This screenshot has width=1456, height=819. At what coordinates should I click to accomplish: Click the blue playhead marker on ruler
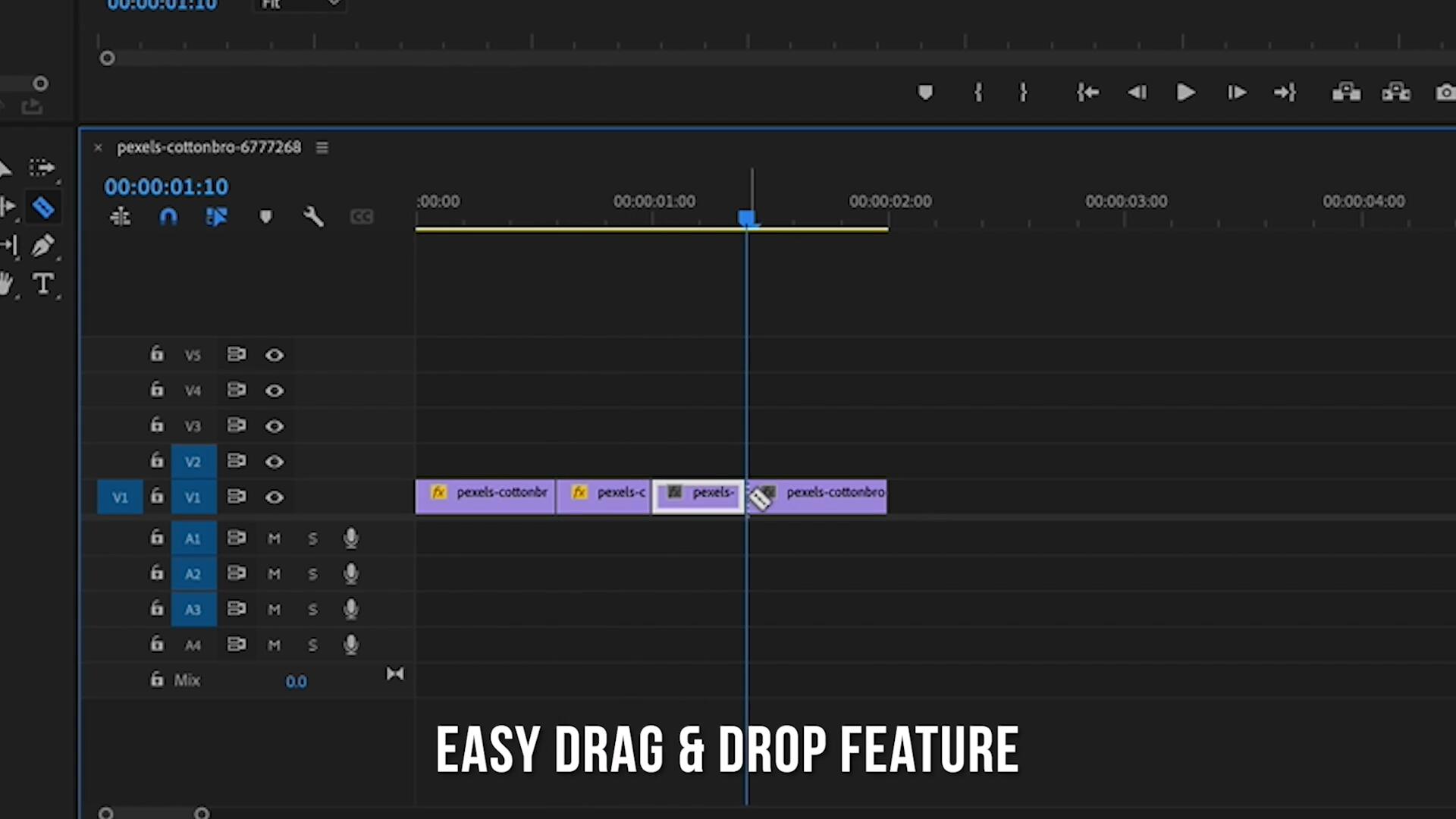click(747, 219)
